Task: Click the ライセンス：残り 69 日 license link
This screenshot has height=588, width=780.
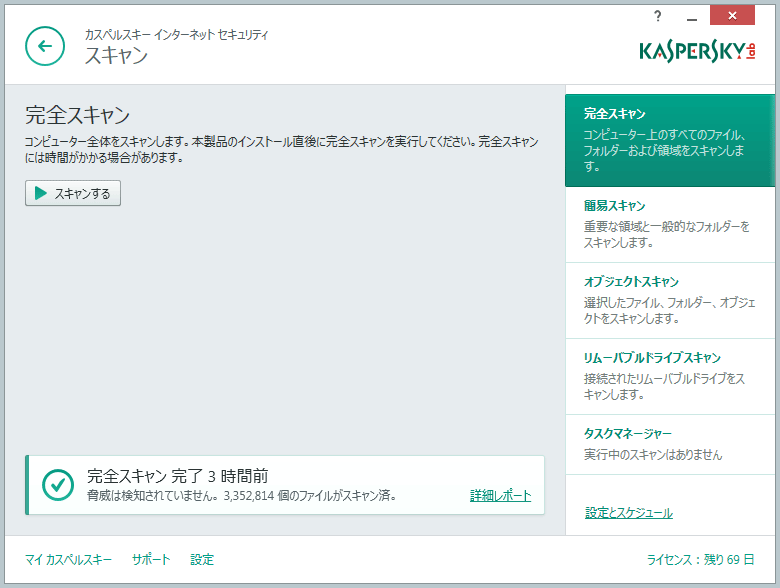Action: point(700,560)
